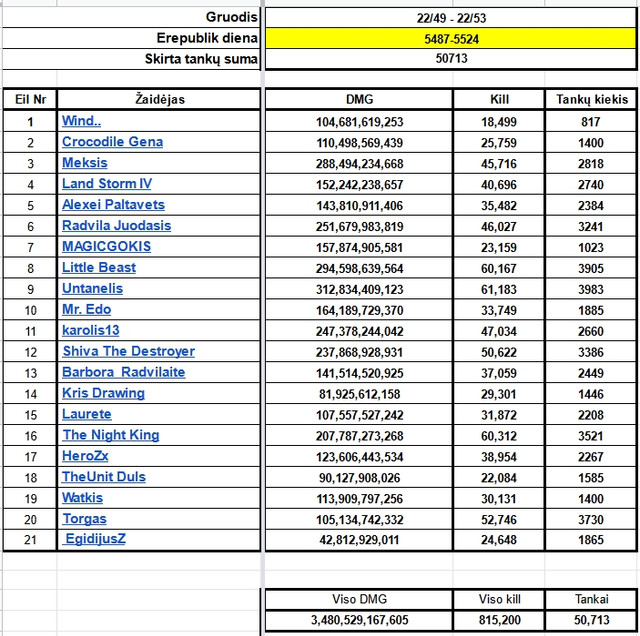
Task: Select the Eil Nr header cell
Action: [30, 99]
